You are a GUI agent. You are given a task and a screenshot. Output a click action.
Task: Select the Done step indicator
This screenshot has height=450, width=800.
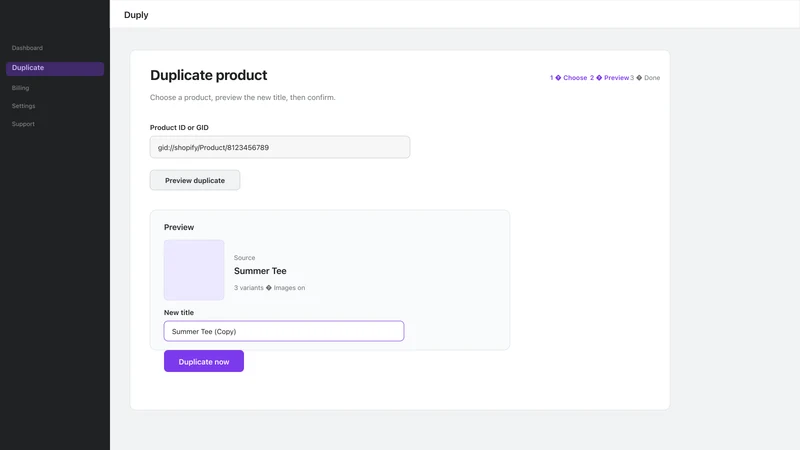(645, 78)
